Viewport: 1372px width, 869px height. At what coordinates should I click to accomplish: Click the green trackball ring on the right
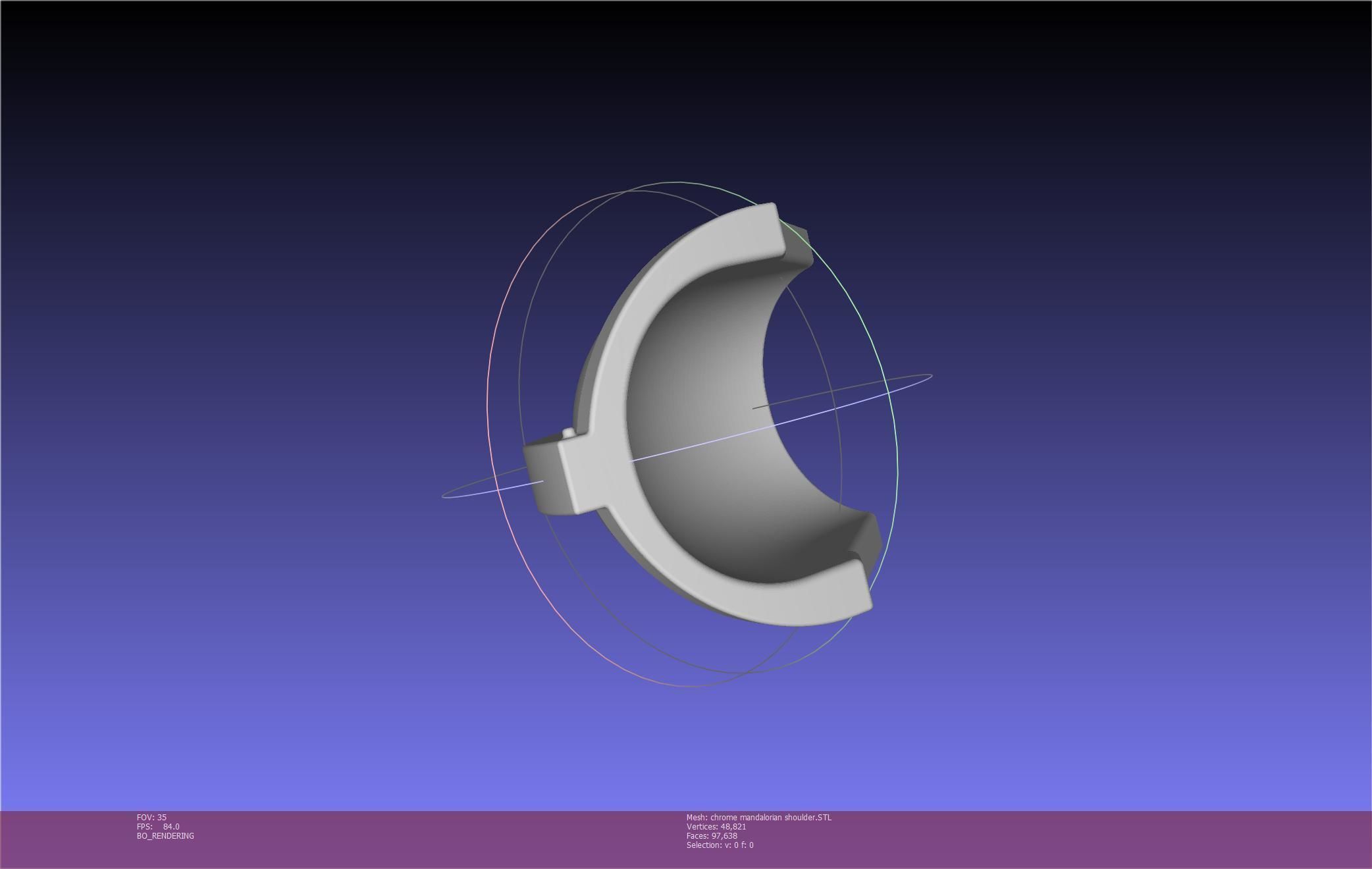[897, 454]
